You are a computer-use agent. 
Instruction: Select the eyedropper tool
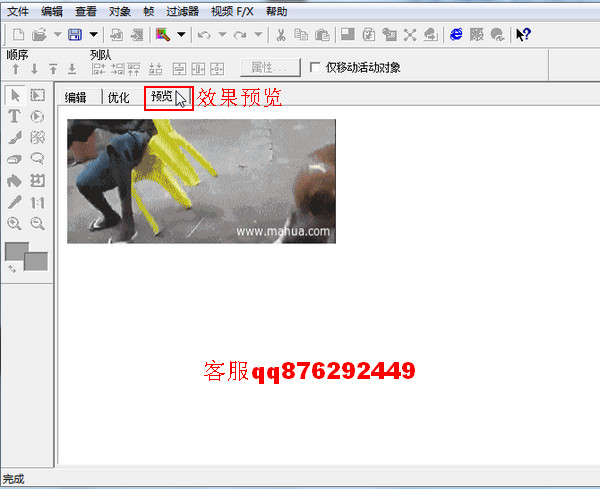click(x=15, y=202)
